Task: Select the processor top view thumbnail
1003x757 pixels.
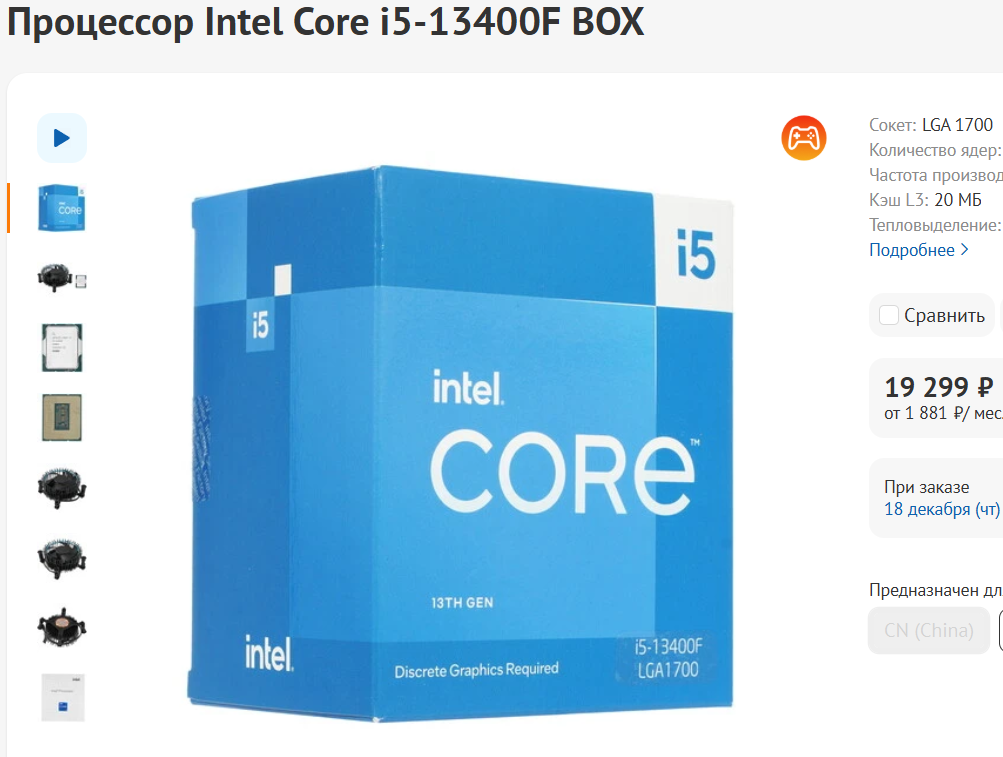Action: click(61, 347)
